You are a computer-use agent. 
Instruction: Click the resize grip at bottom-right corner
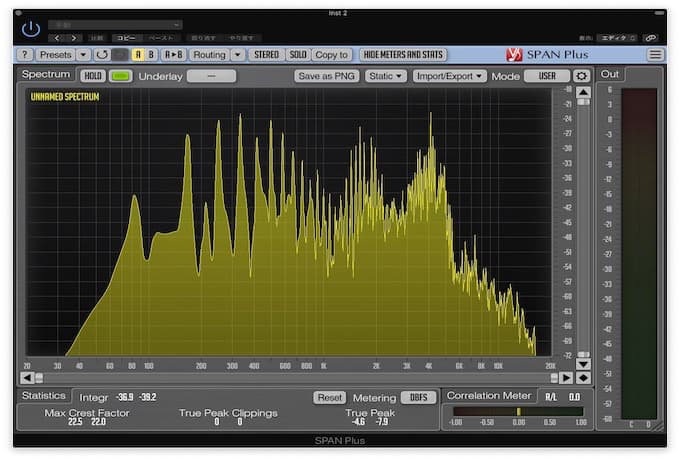[658, 427]
